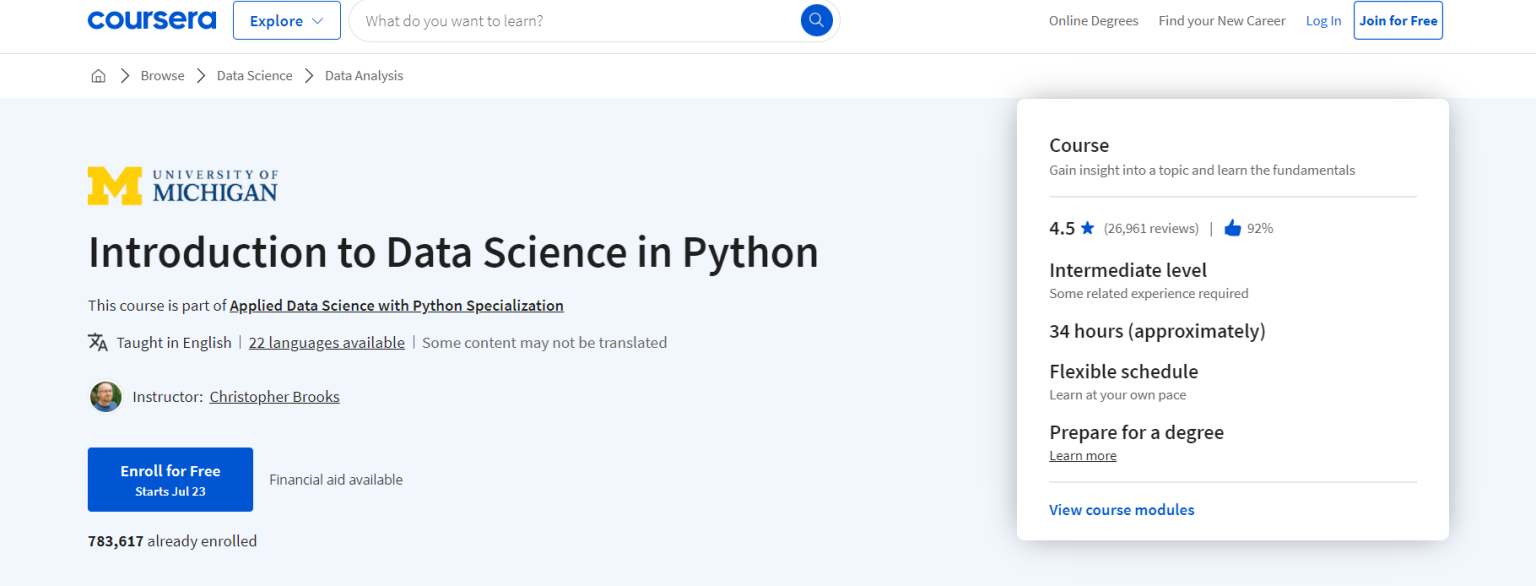Click the home breadcrumb icon
This screenshot has width=1536, height=586.
tap(98, 76)
